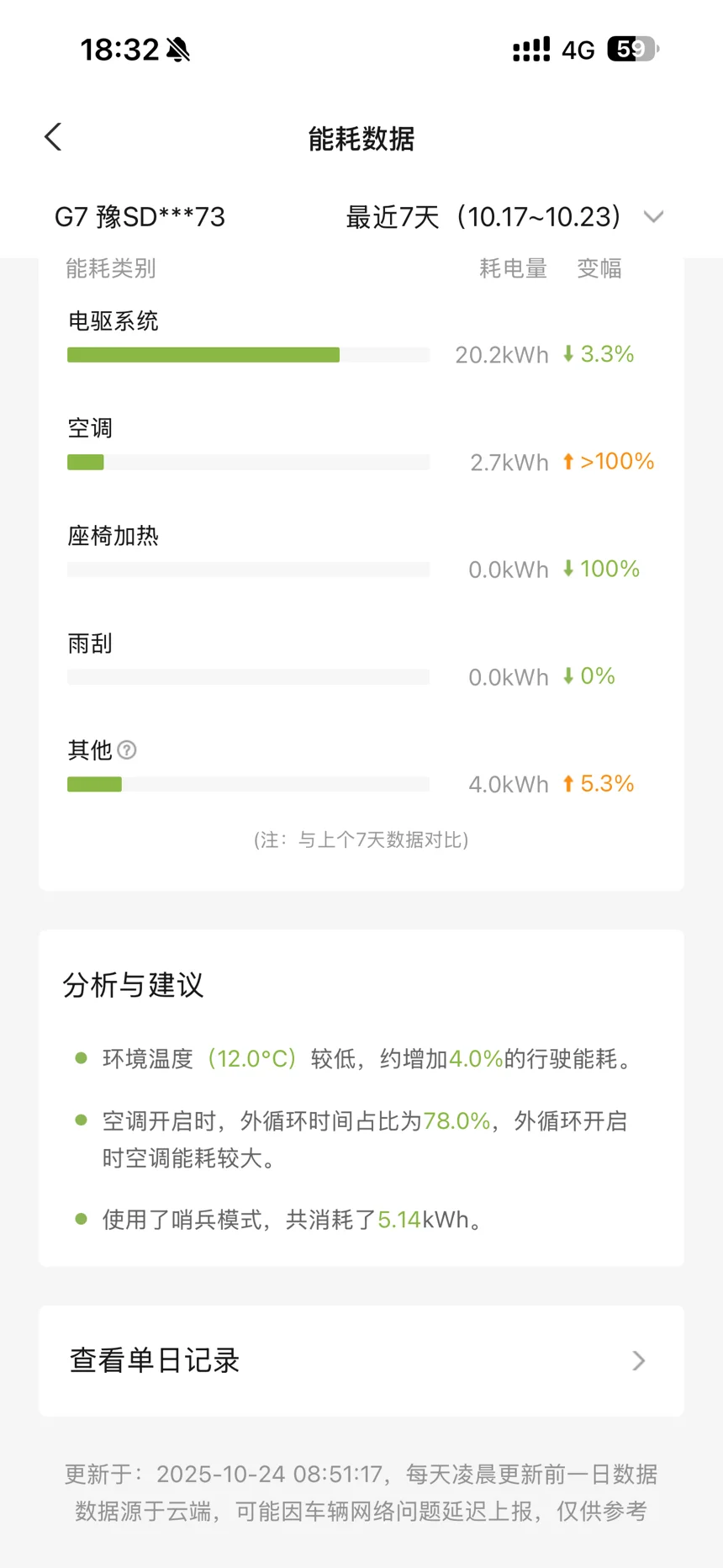The height and width of the screenshot is (1568, 723).
Task: Open vehicle selector G7 豫SD***73
Action: (140, 217)
